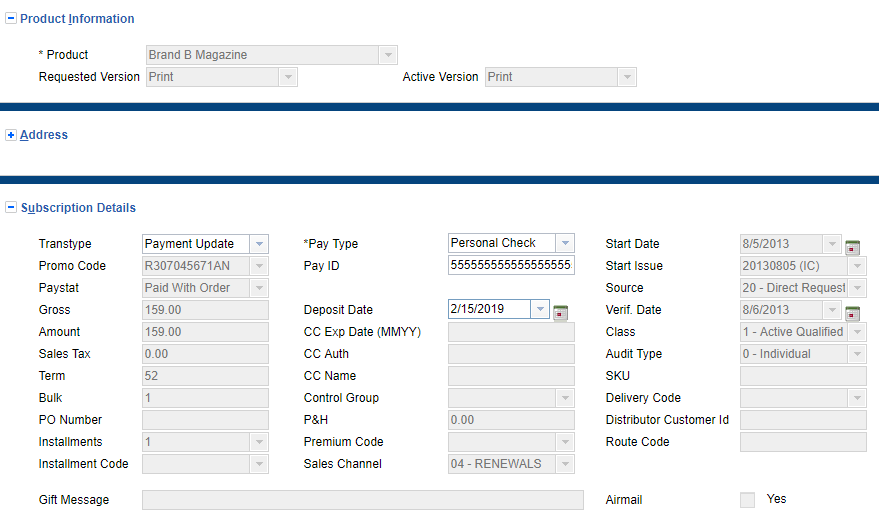Collapse the Subscription Details section

point(11,208)
